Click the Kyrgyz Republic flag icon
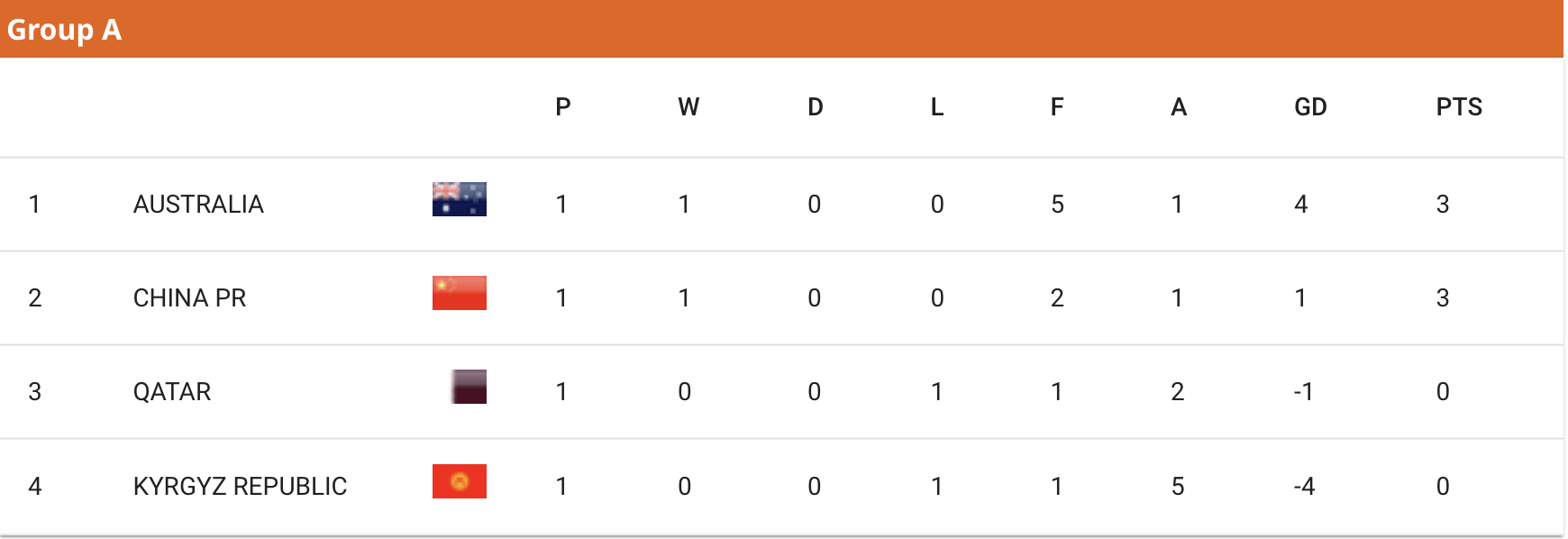1568x539 pixels. coord(460,481)
